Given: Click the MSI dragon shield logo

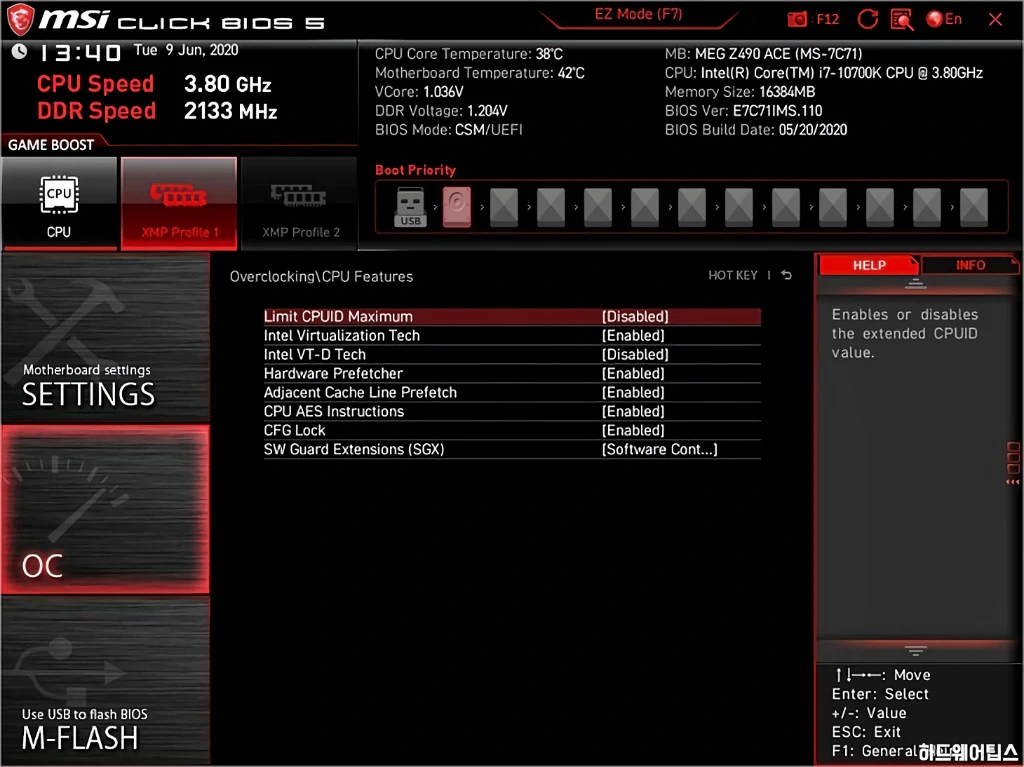Looking at the screenshot, I should pos(20,20).
